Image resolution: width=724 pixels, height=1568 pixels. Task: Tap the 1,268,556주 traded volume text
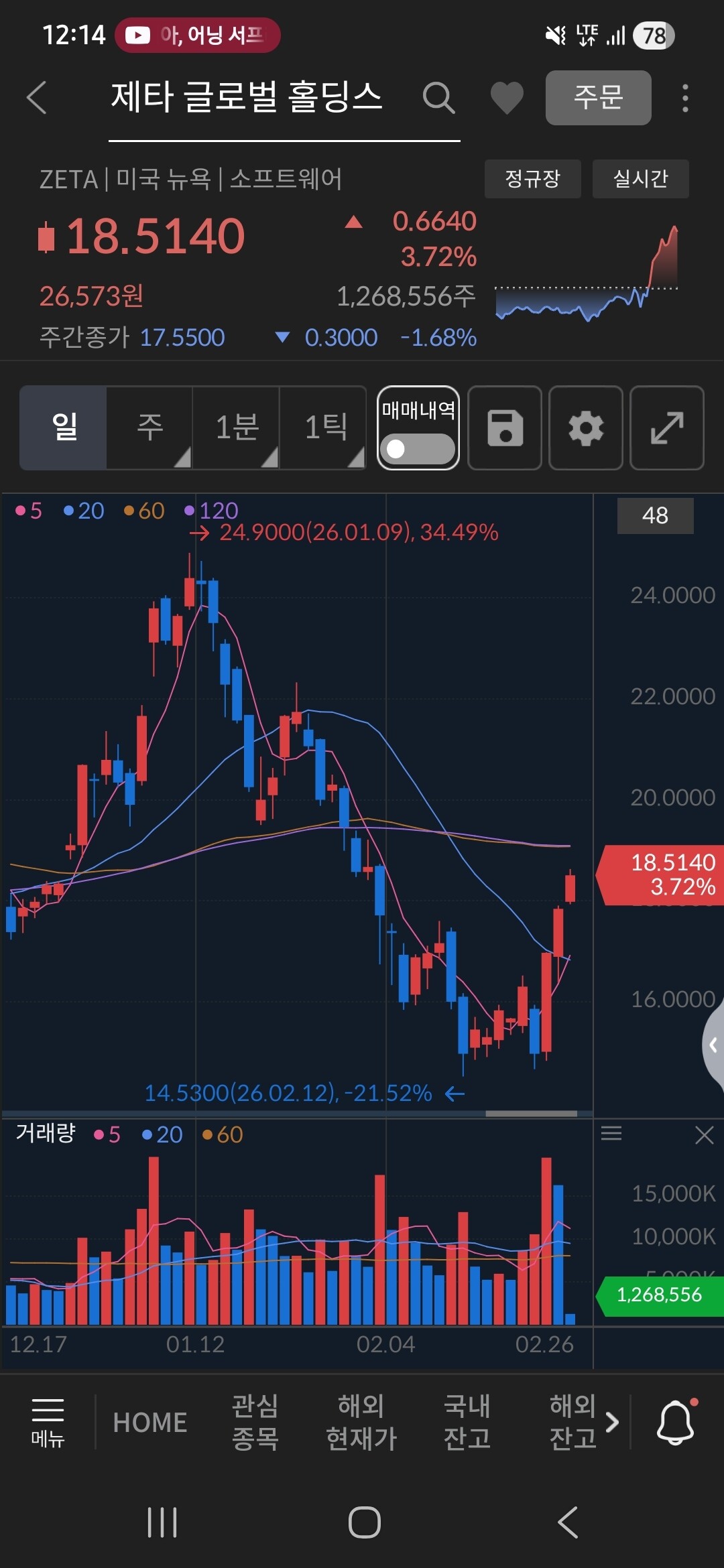pos(406,296)
